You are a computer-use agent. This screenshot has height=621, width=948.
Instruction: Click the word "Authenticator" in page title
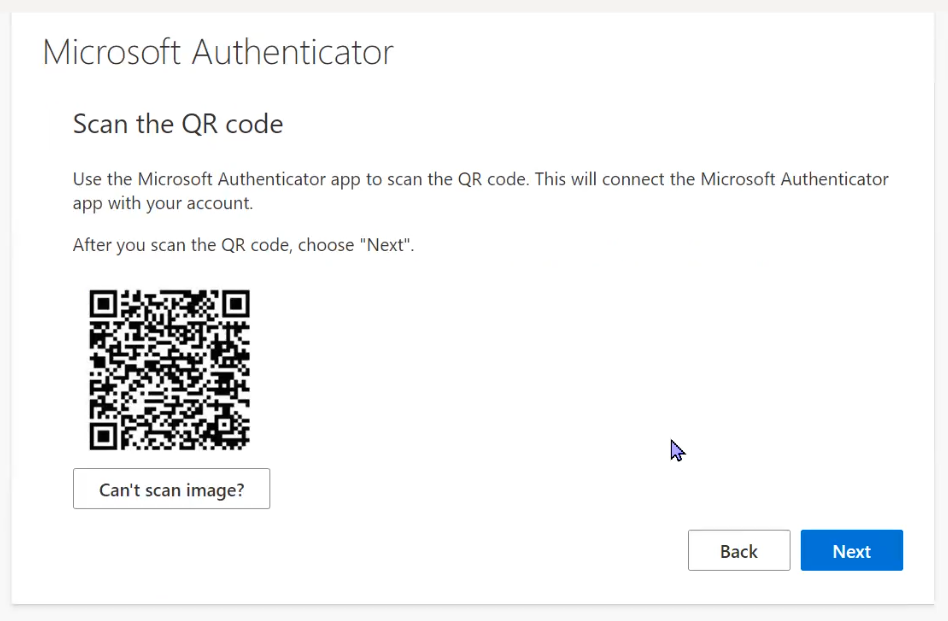coord(293,52)
